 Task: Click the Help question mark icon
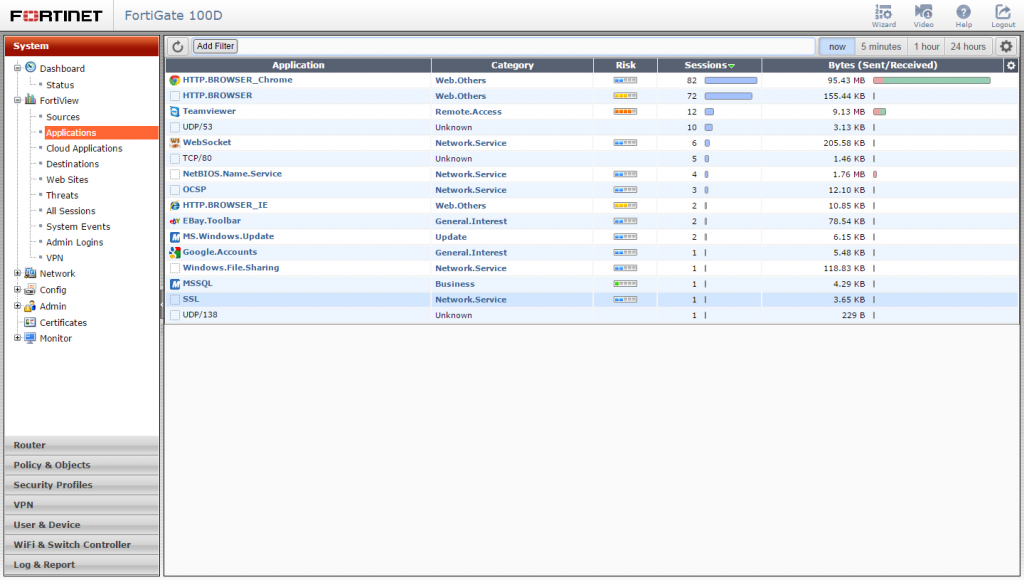[963, 15]
